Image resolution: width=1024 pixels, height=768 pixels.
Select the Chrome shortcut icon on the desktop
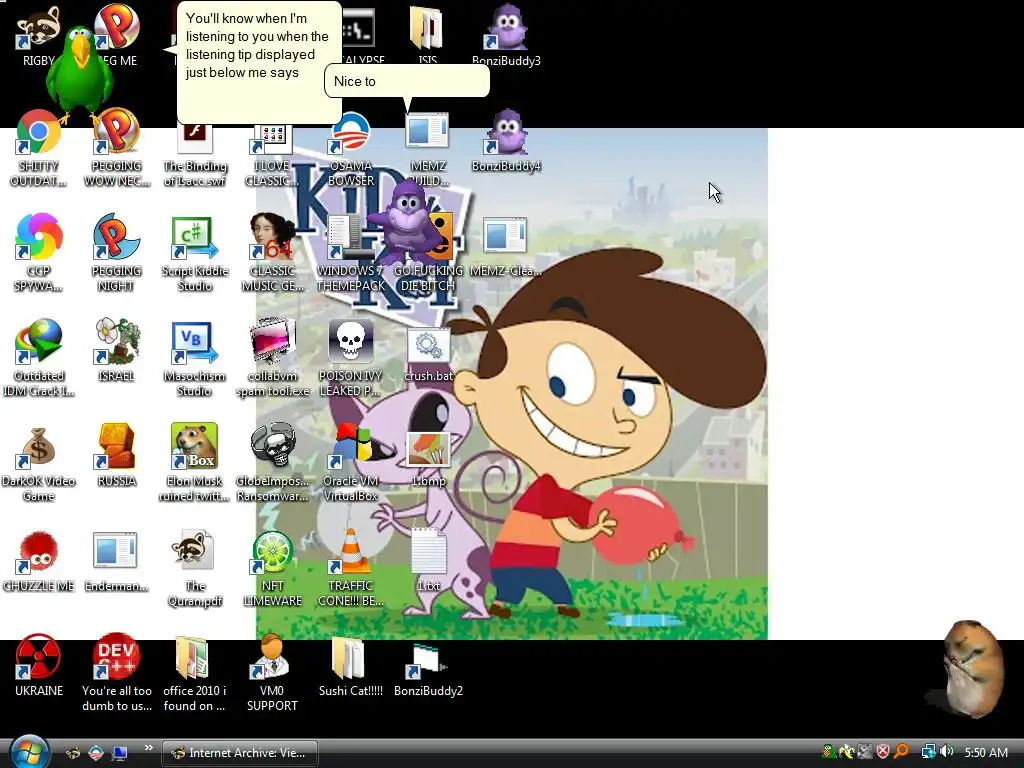tap(39, 133)
